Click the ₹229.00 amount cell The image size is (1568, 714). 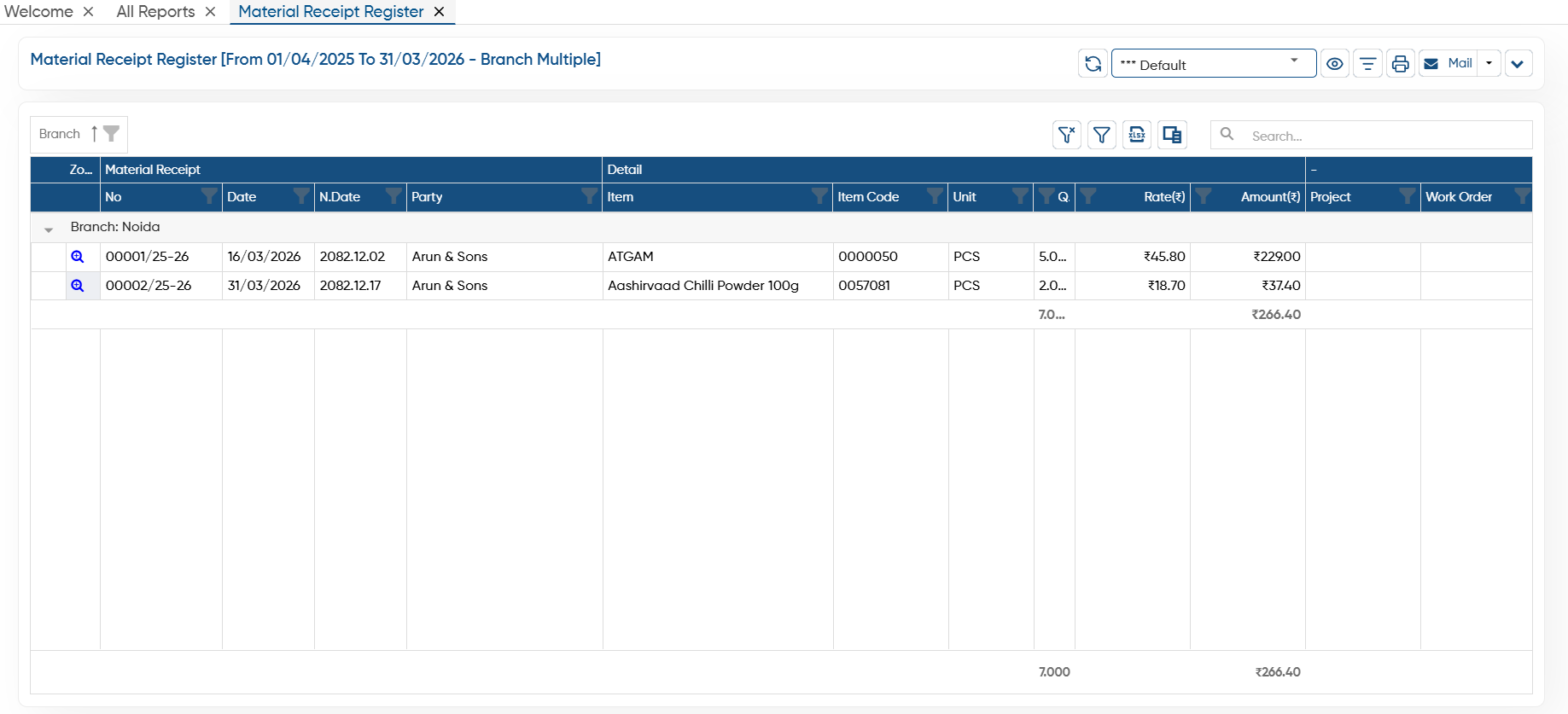coord(1248,257)
